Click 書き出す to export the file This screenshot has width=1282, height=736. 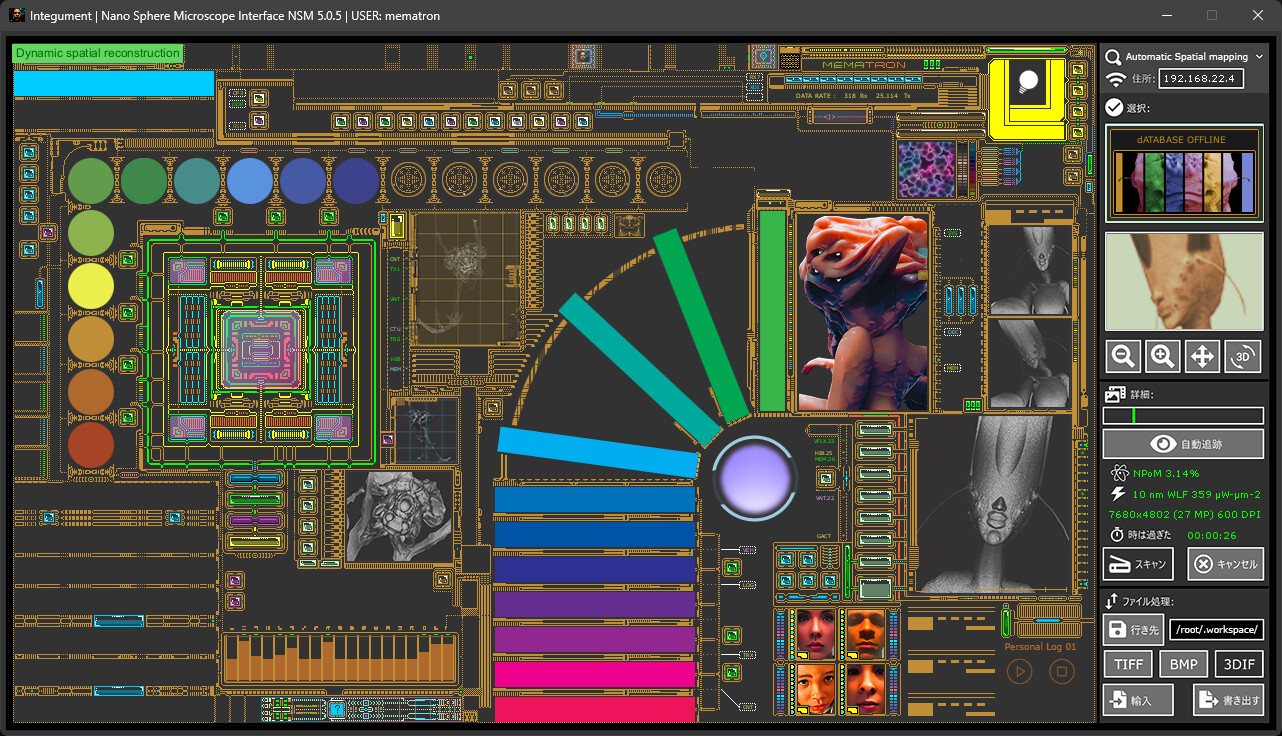[x=1228, y=699]
